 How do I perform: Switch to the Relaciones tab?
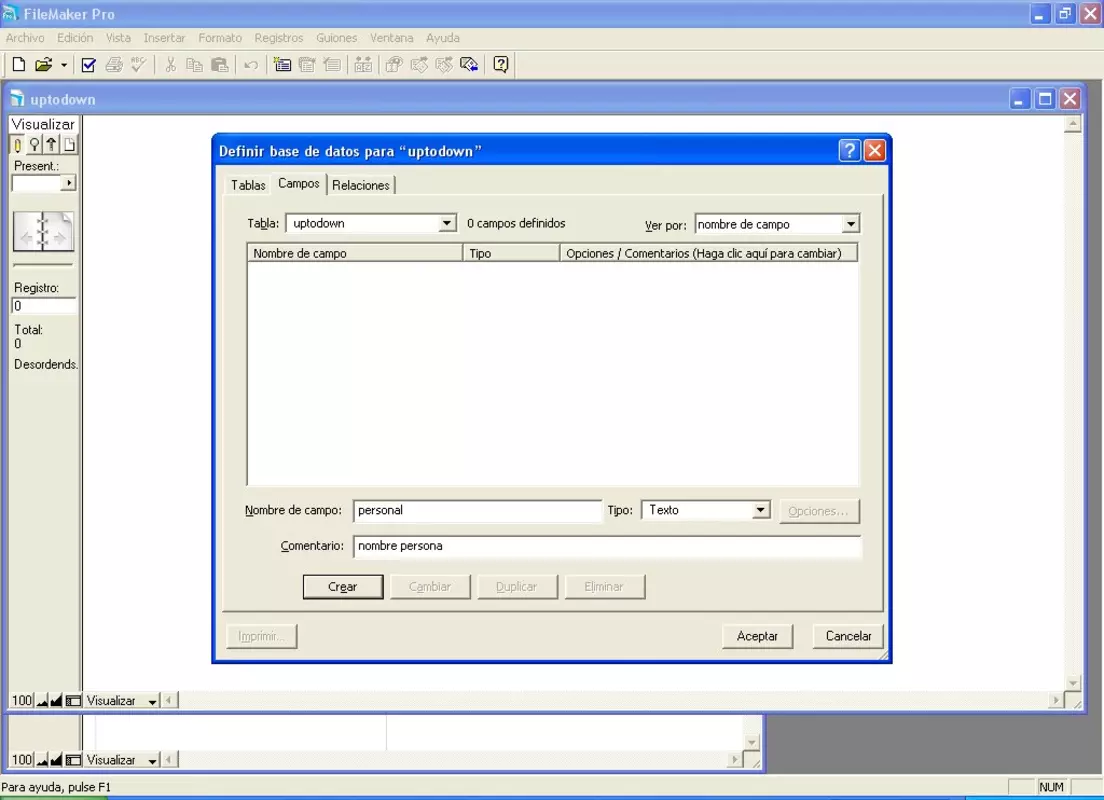coord(360,185)
